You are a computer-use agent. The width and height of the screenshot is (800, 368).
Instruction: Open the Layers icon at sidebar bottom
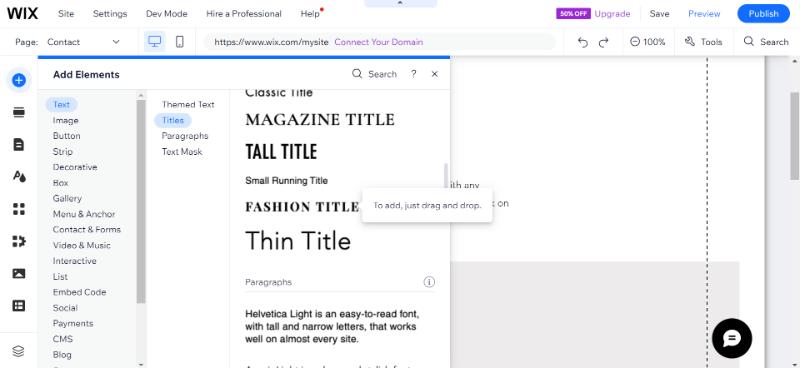pos(18,351)
